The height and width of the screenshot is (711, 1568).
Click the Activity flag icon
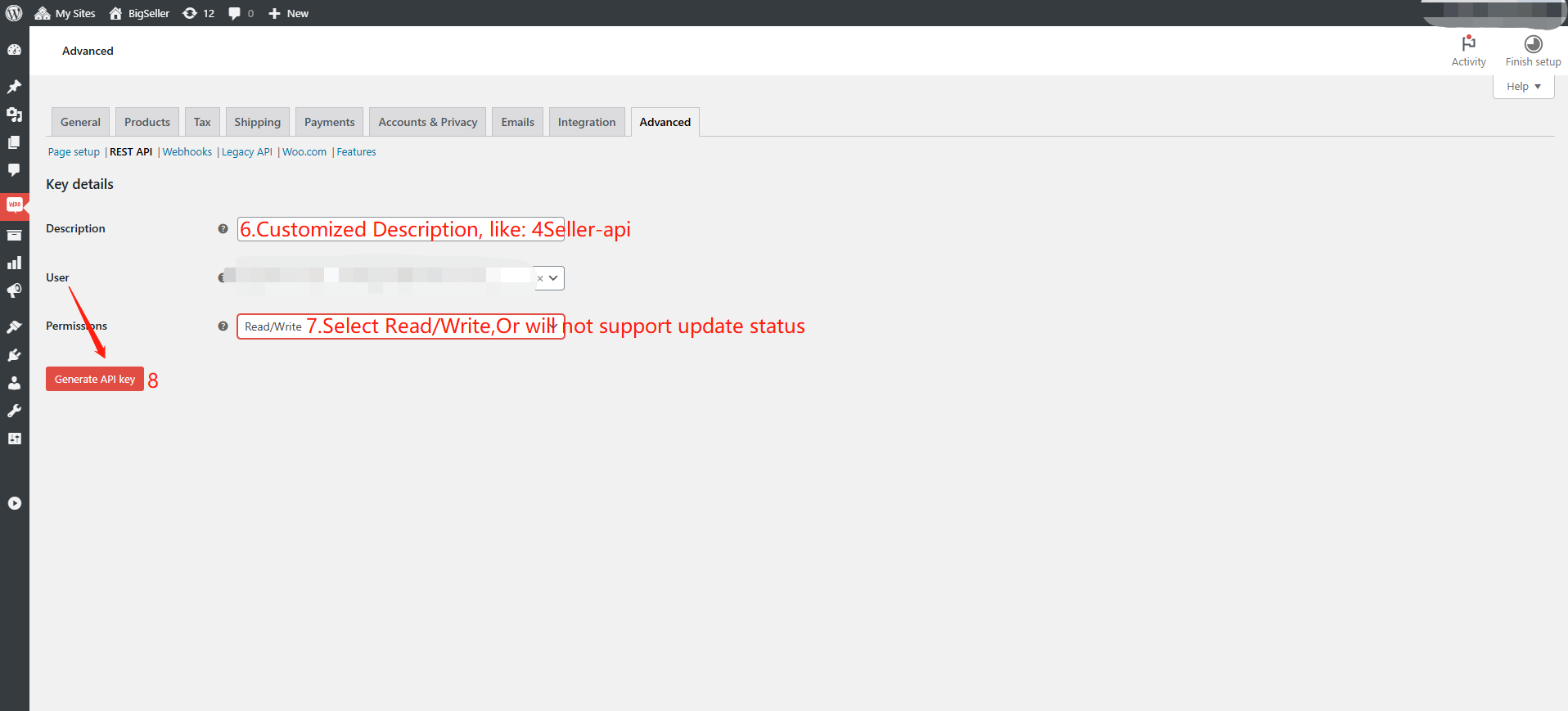pyautogui.click(x=1468, y=44)
